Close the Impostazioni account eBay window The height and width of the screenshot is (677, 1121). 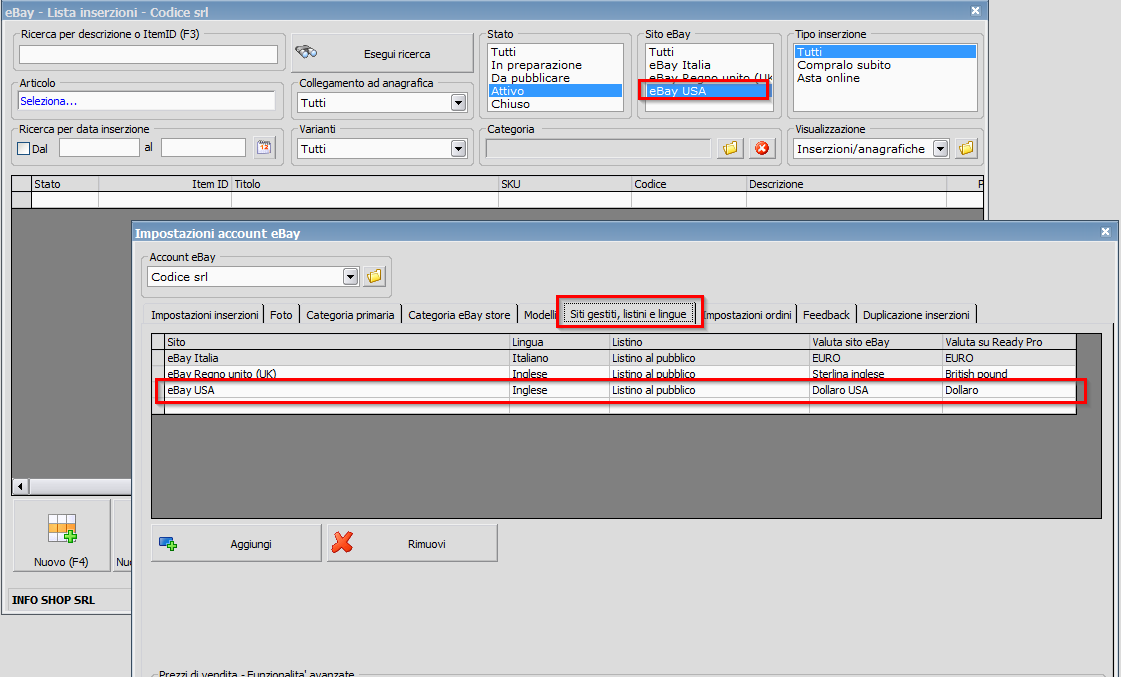1105,232
